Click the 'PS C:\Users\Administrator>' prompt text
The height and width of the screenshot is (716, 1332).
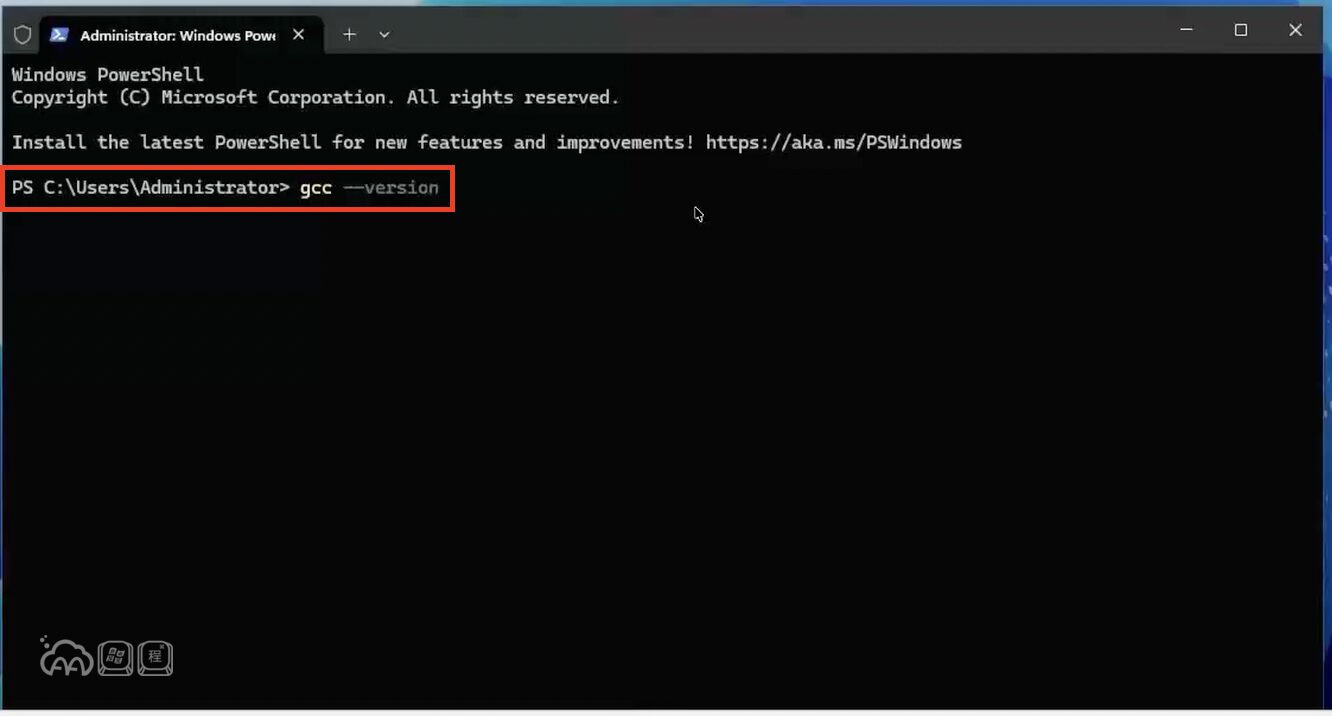[x=151, y=188]
